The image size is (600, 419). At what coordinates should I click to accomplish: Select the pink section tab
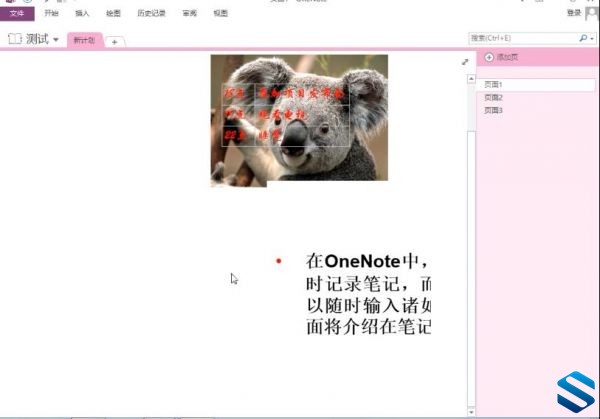[85, 40]
